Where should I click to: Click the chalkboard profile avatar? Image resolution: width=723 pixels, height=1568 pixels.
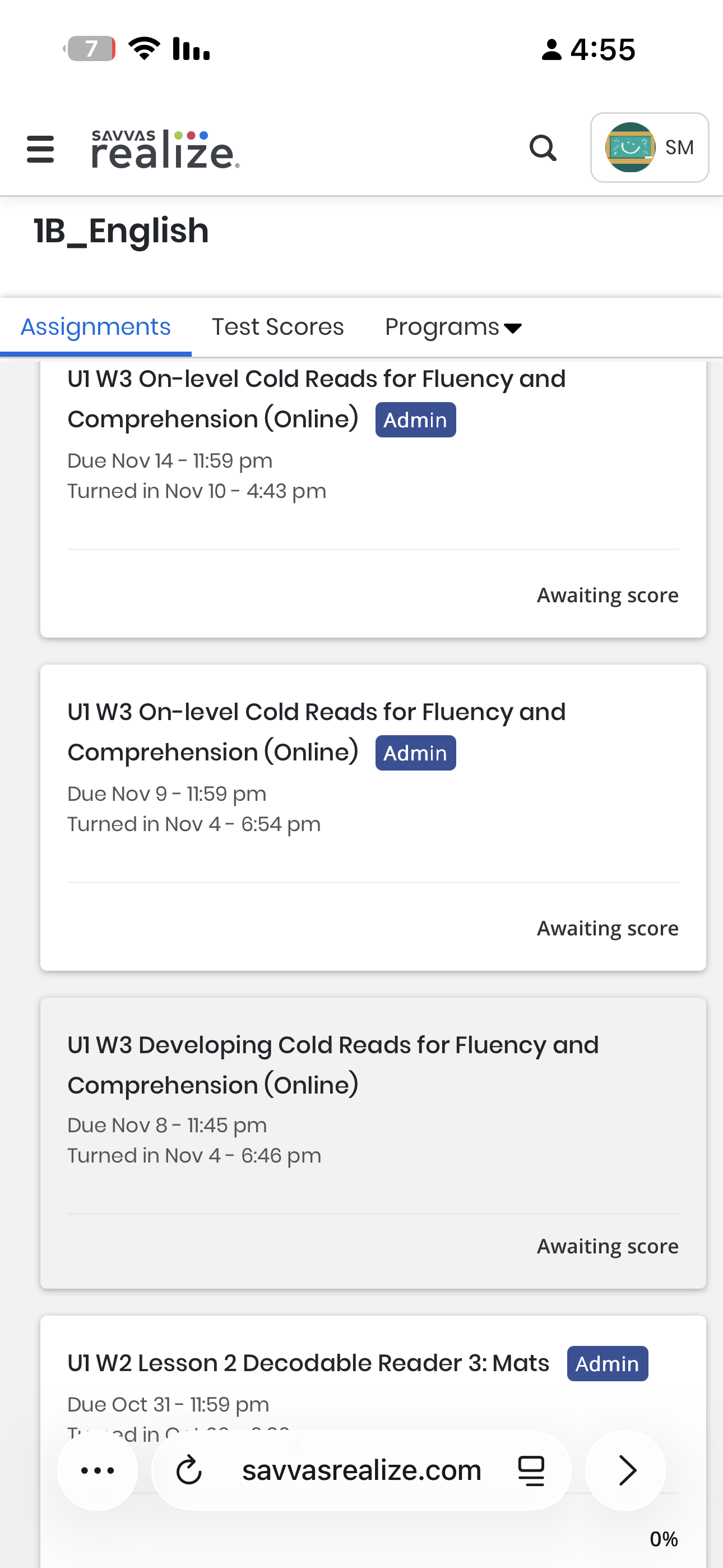click(x=629, y=147)
